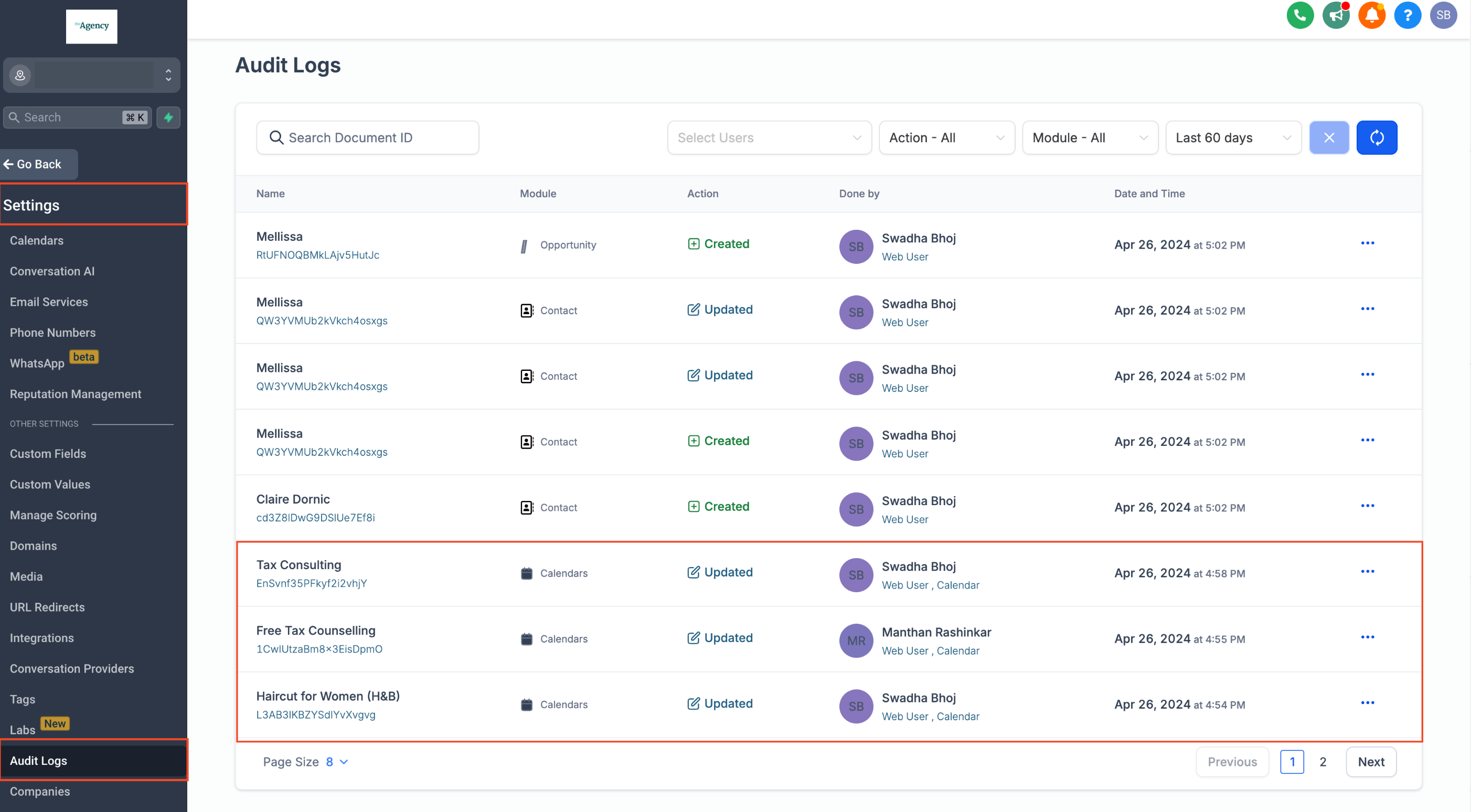Click the Search Document ID field
1471x812 pixels.
click(367, 137)
